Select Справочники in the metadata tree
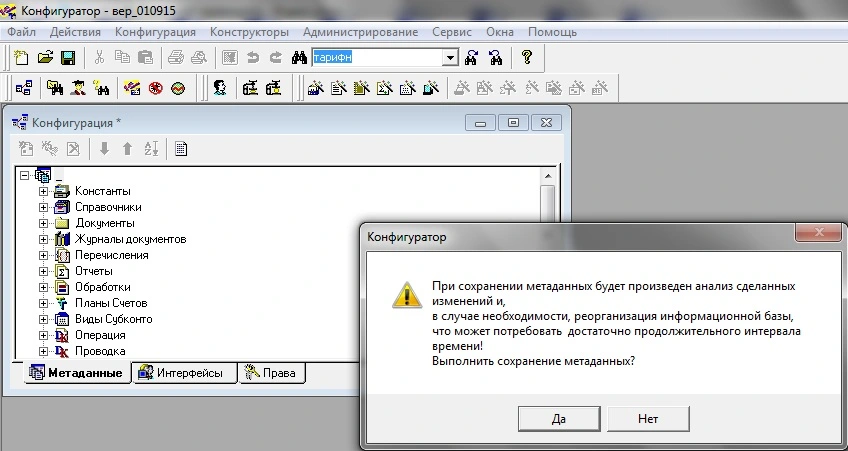The width and height of the screenshot is (848, 451). pyautogui.click(x=108, y=207)
